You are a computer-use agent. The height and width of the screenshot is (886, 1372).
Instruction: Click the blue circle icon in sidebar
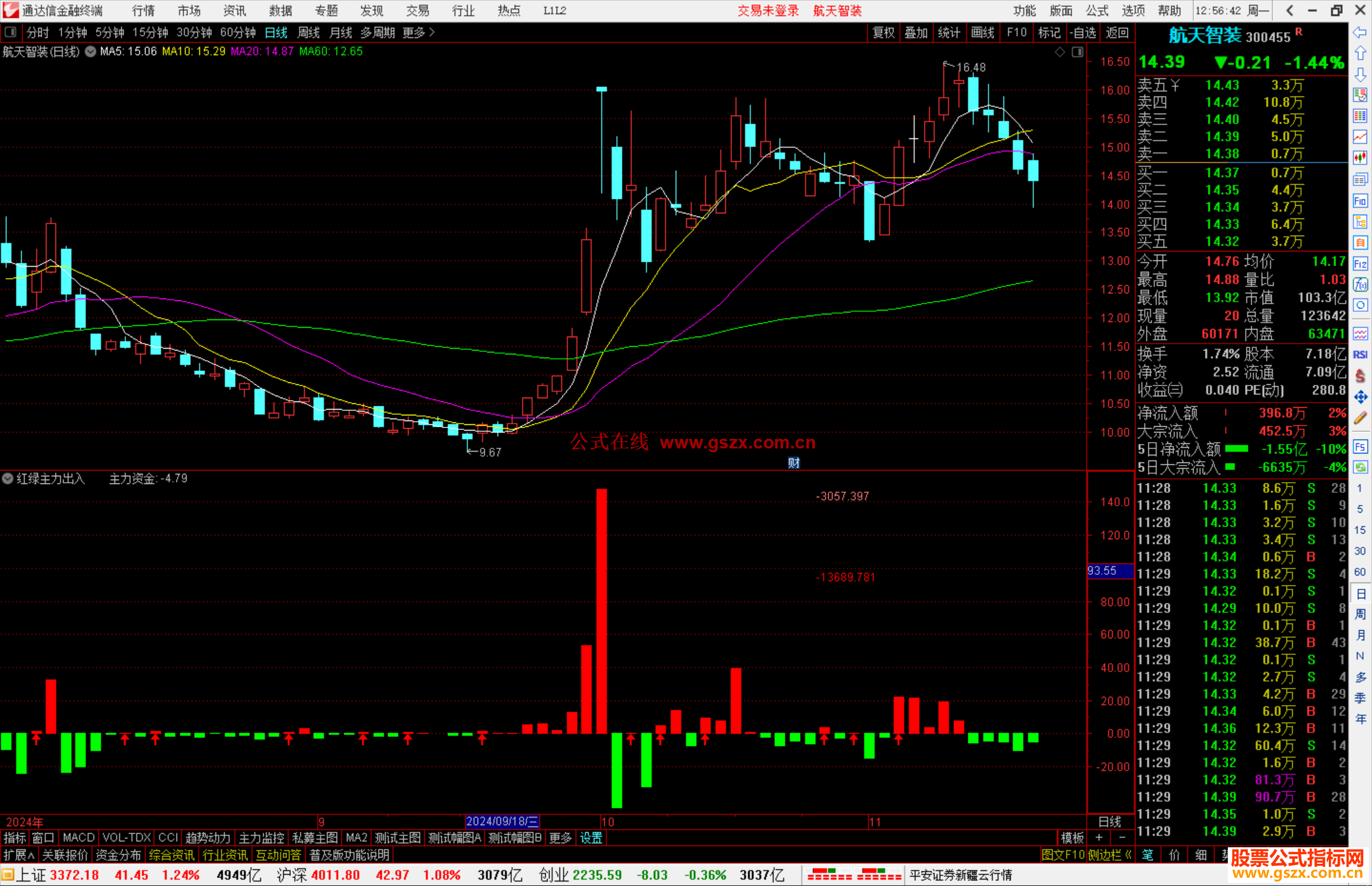point(1360,305)
